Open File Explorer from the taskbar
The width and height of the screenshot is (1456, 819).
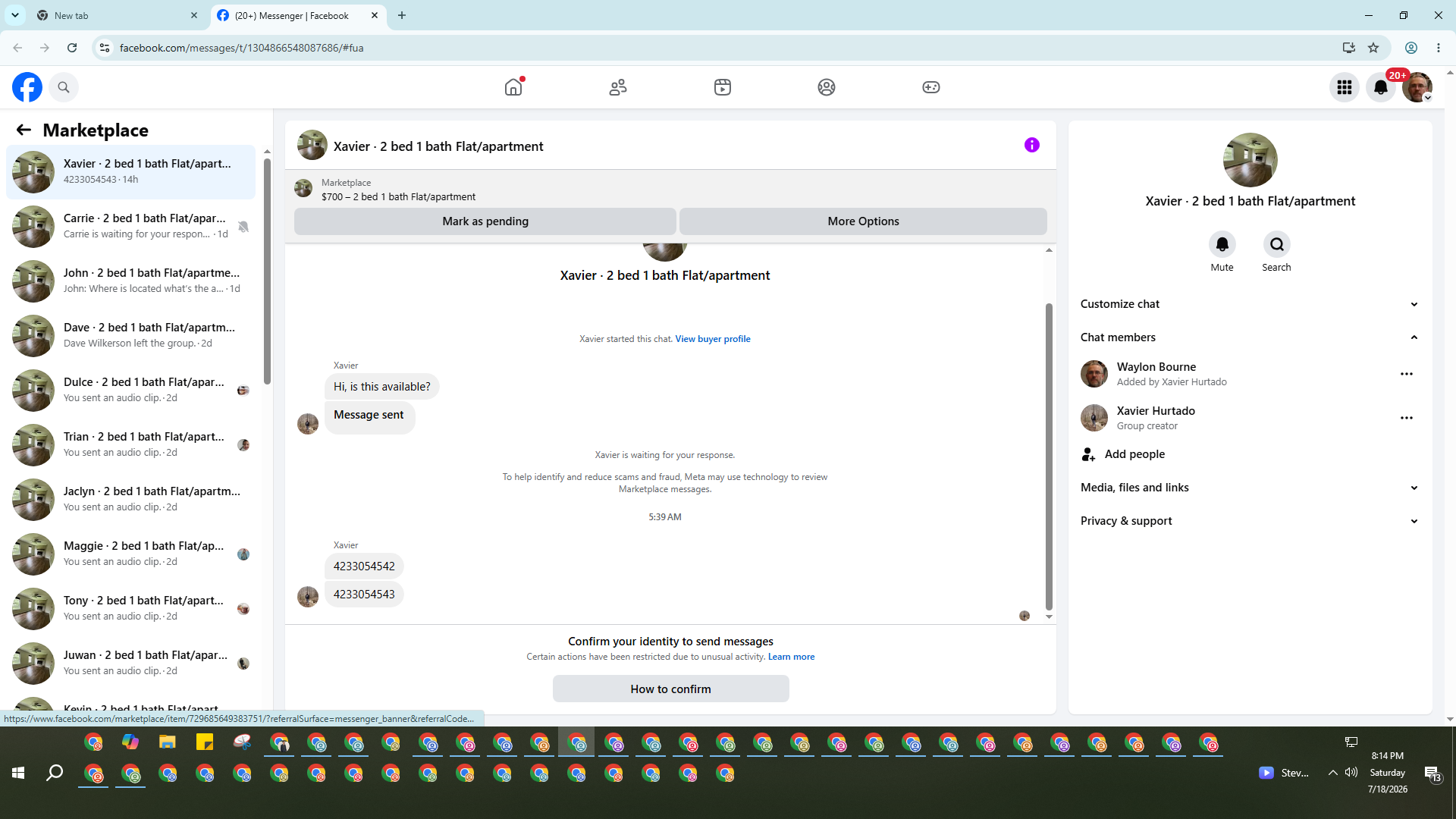(168, 742)
